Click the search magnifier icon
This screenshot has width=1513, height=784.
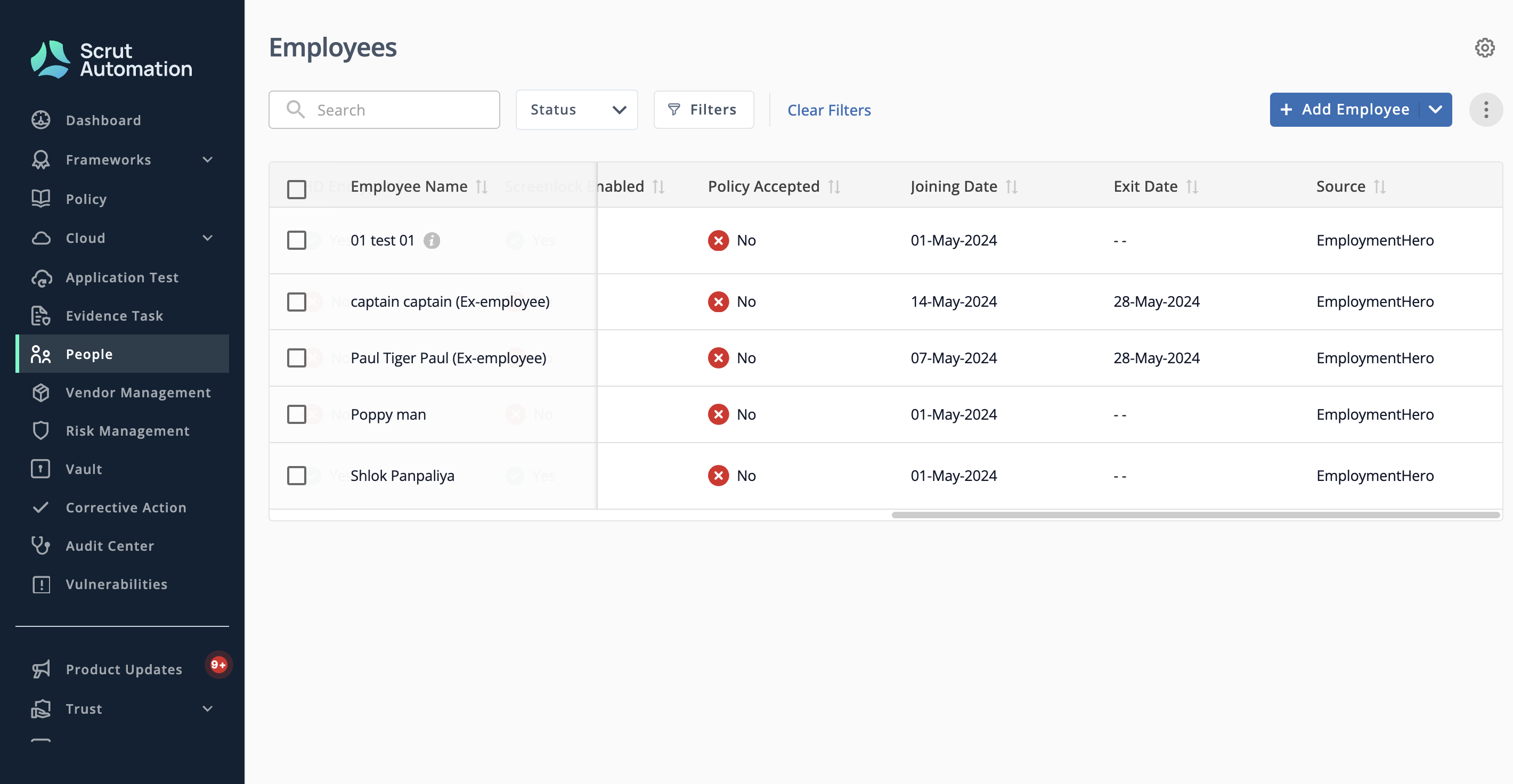[x=296, y=109]
